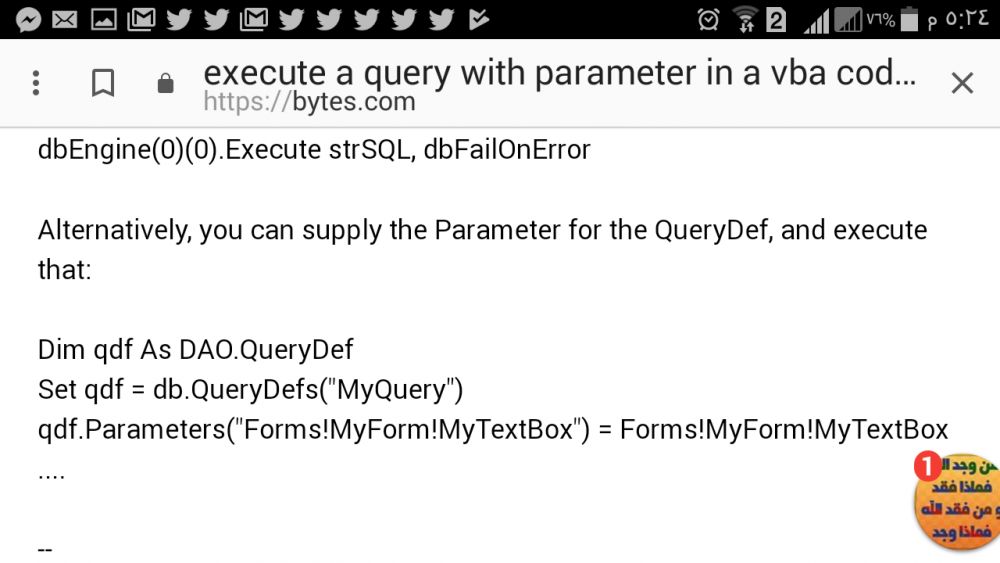1000x563 pixels.
Task: Tap the page title in address bar
Action: click(559, 73)
